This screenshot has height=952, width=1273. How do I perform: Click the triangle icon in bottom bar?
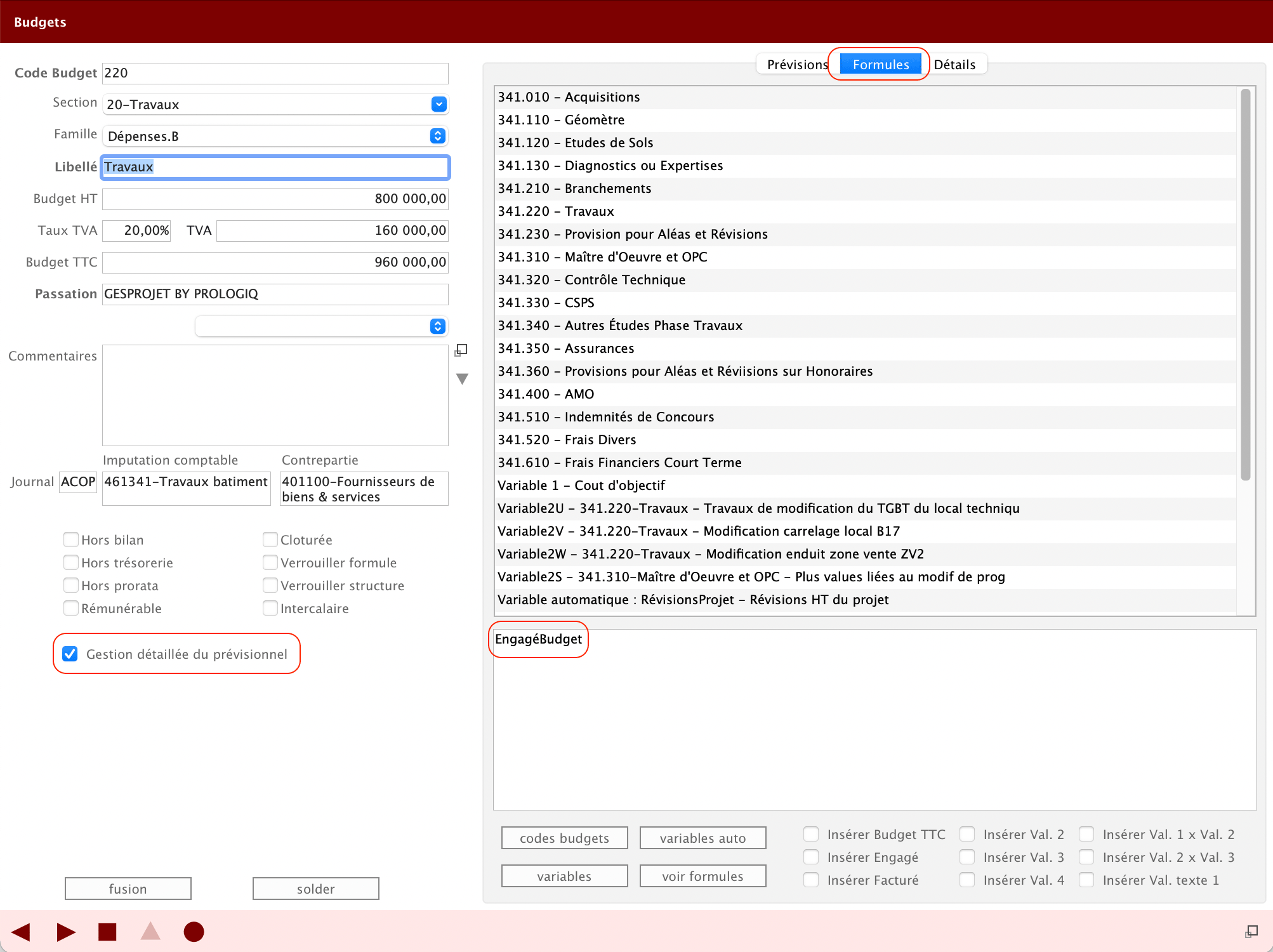click(x=150, y=931)
